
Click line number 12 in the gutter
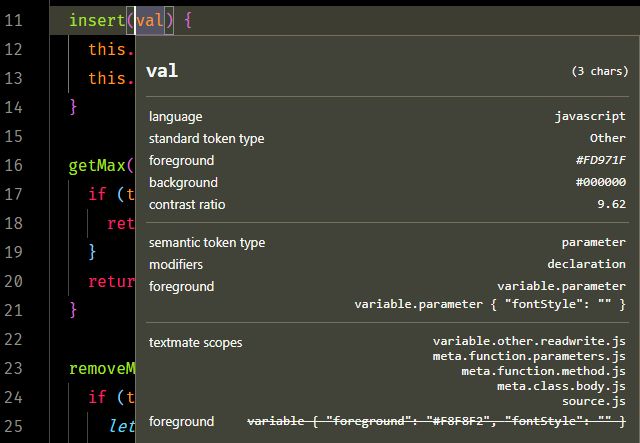click(x=13, y=49)
